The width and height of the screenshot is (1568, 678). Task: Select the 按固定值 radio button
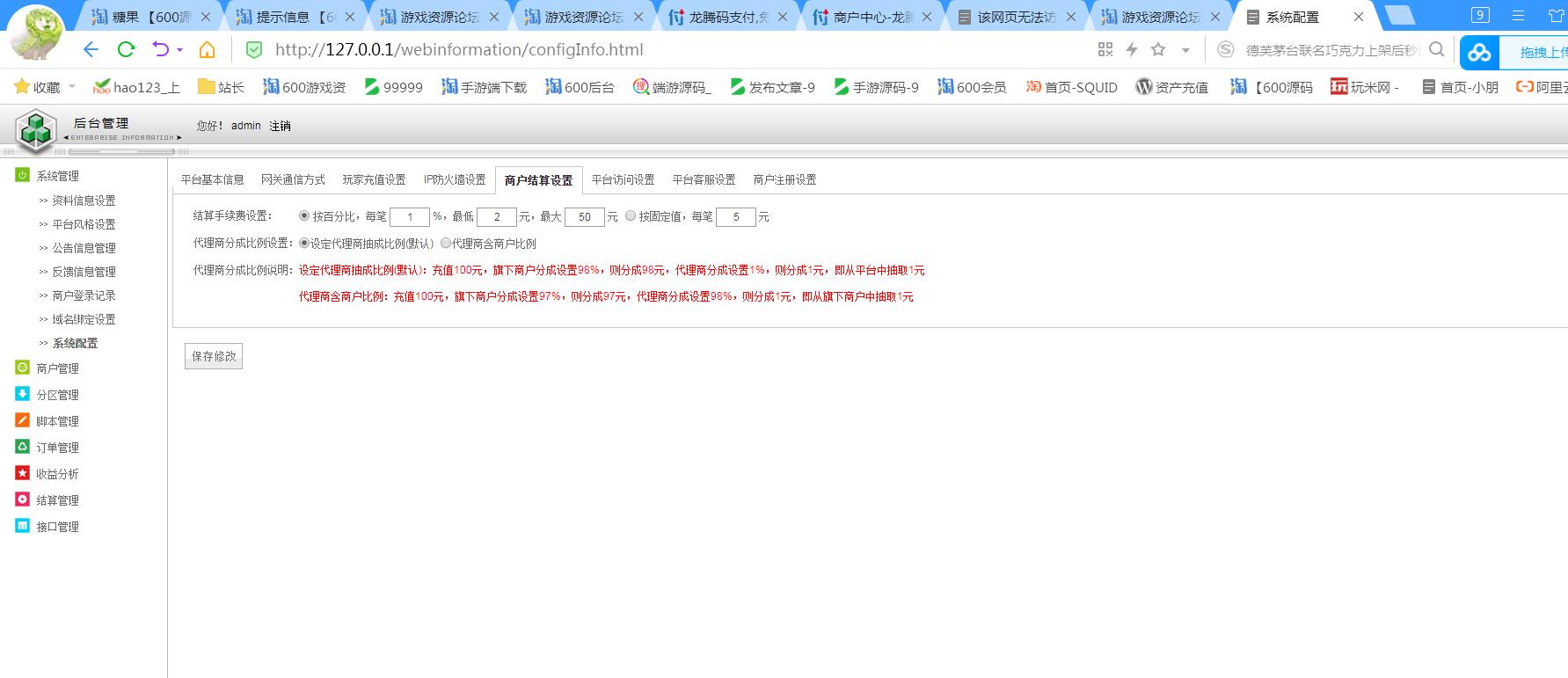click(x=631, y=216)
